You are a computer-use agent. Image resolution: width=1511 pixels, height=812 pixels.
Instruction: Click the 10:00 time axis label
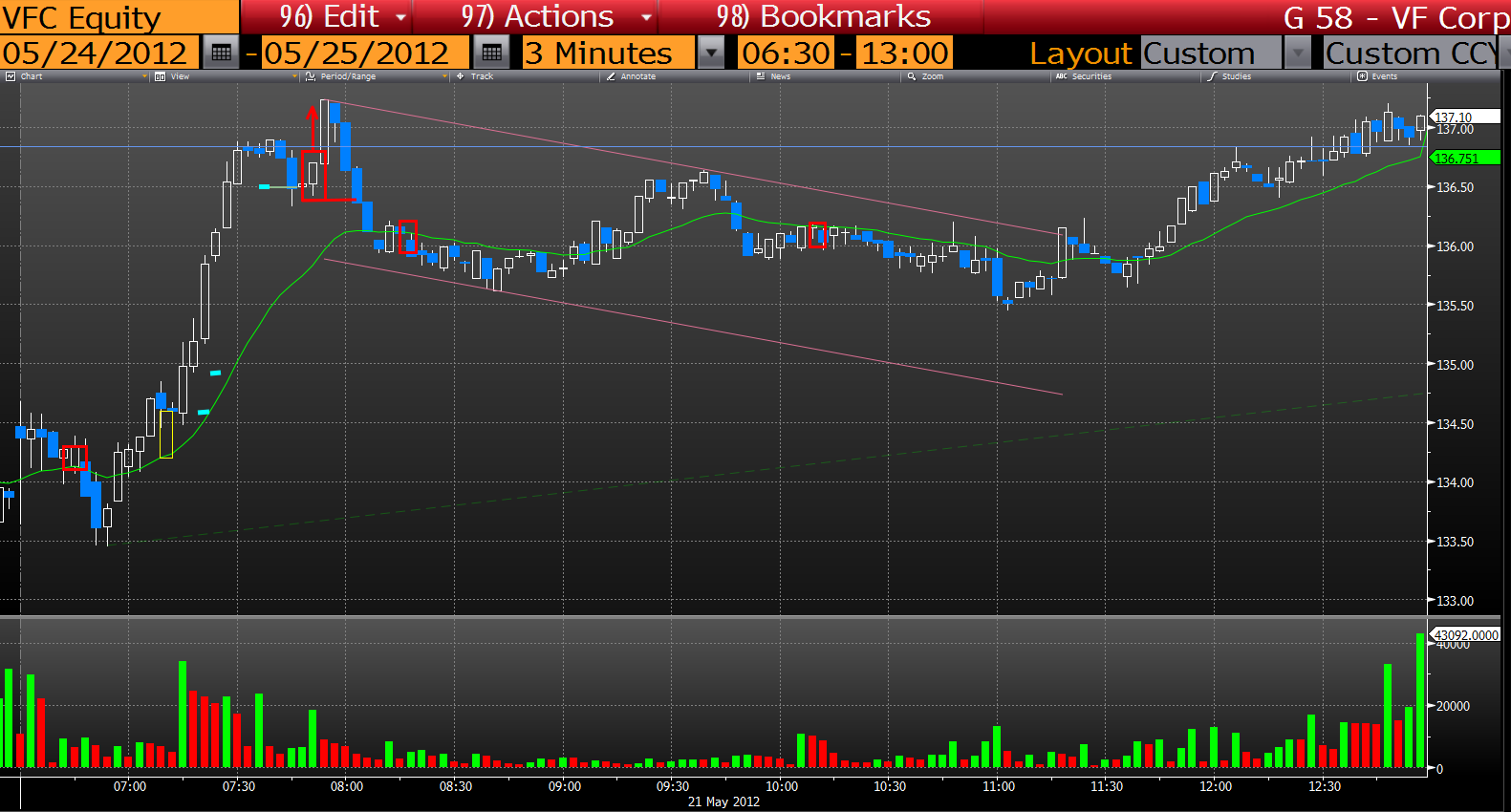[782, 786]
